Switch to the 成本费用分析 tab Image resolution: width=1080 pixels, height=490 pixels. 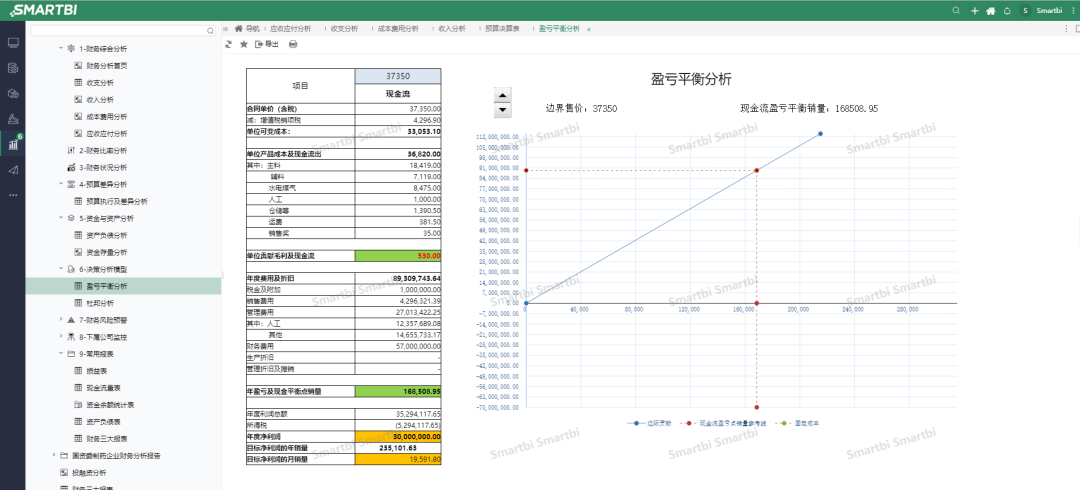(x=397, y=29)
